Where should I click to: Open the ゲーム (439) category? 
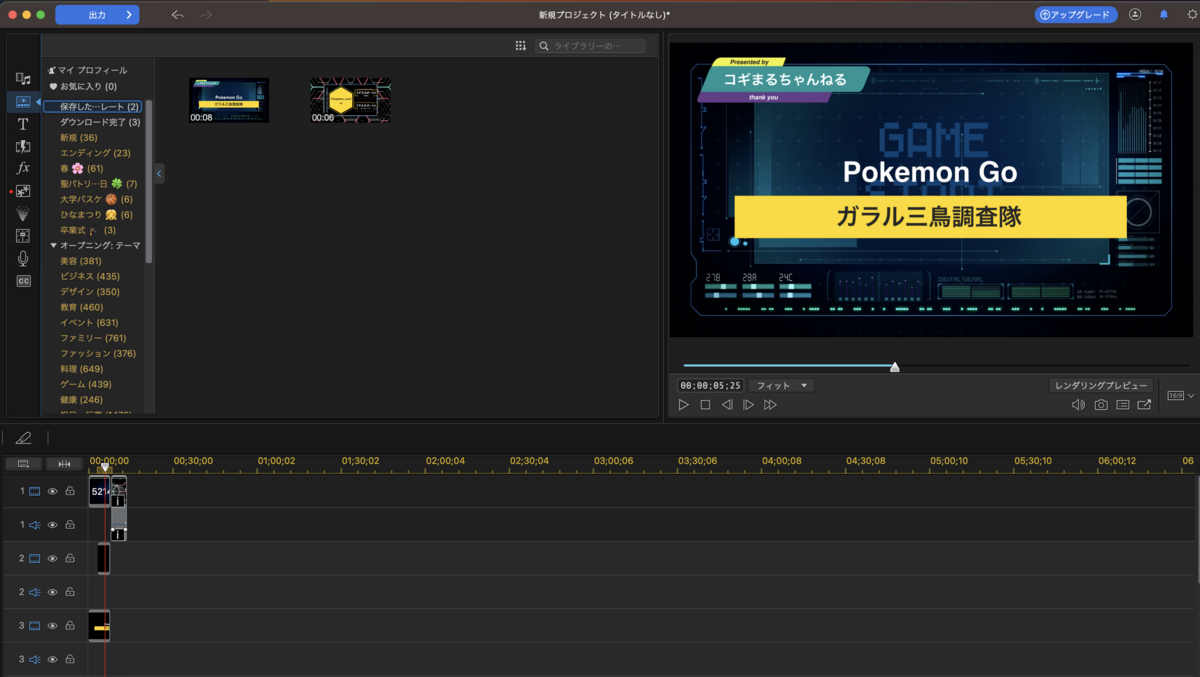(86, 384)
